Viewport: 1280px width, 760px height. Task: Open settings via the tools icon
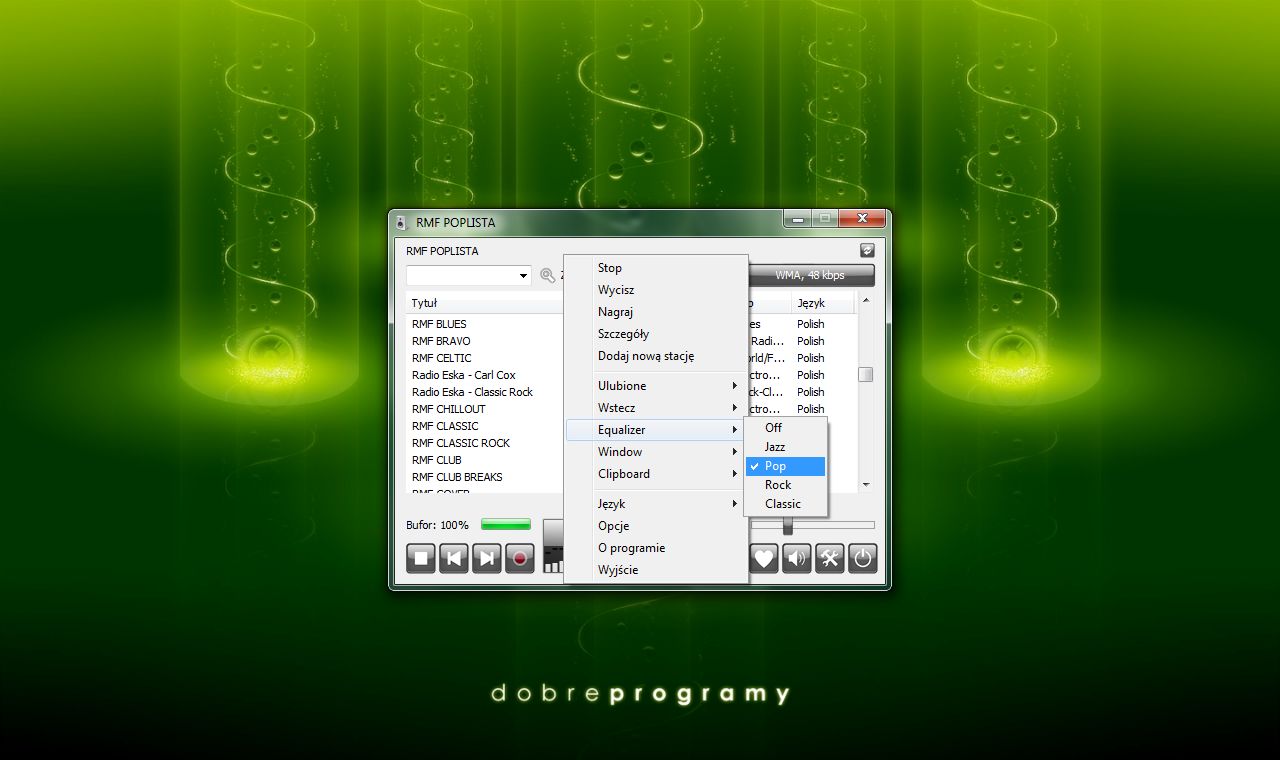830,558
